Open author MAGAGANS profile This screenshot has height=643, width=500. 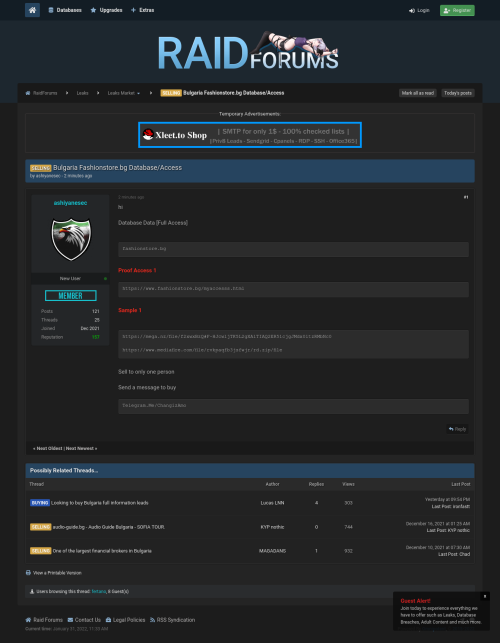[272, 551]
